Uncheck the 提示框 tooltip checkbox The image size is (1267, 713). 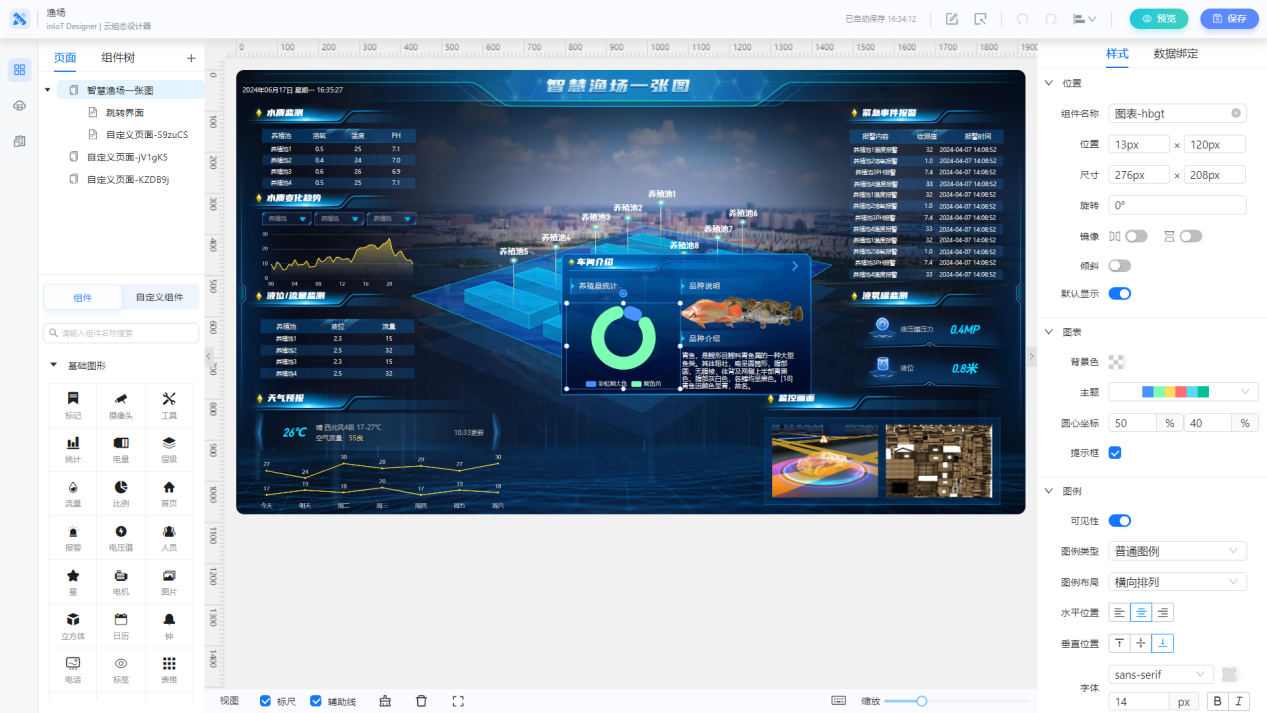pos(1115,453)
